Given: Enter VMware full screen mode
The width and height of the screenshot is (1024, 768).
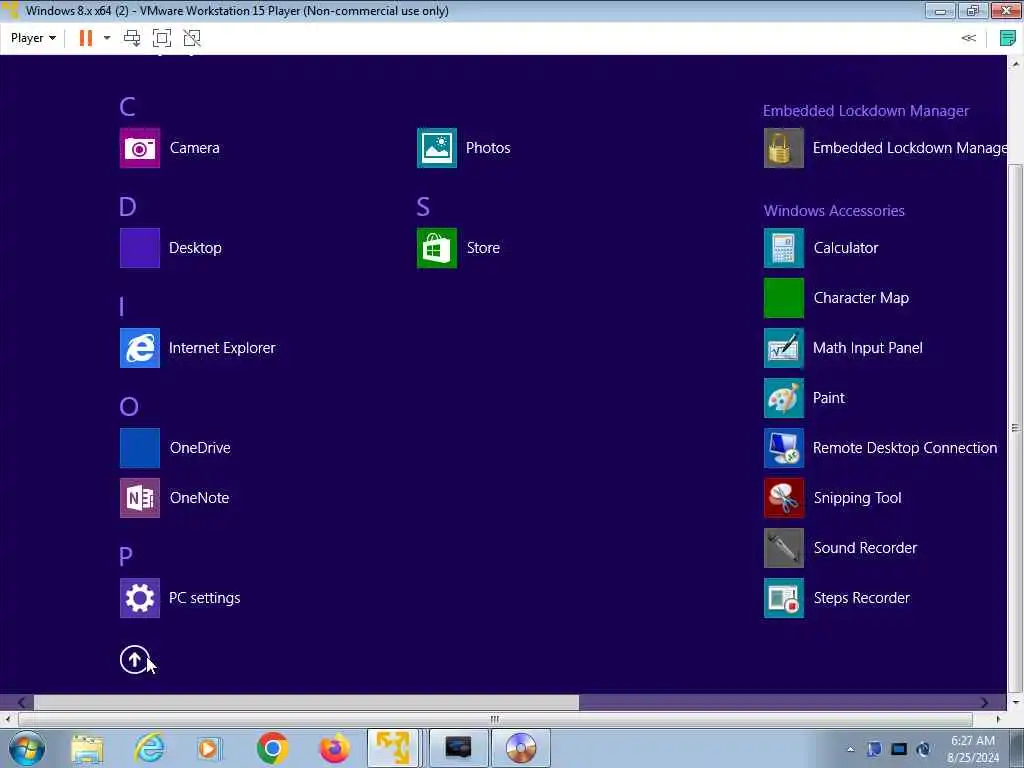Looking at the screenshot, I should 162,38.
